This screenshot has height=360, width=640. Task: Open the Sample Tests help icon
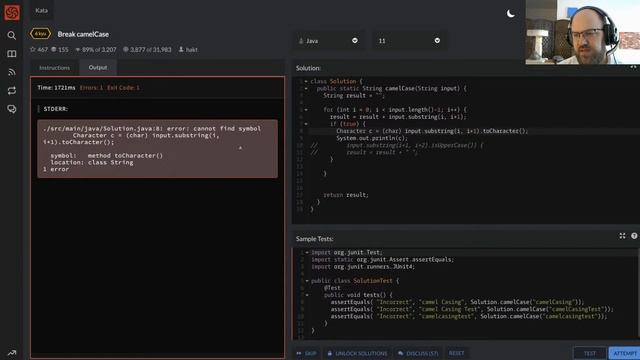click(x=634, y=236)
